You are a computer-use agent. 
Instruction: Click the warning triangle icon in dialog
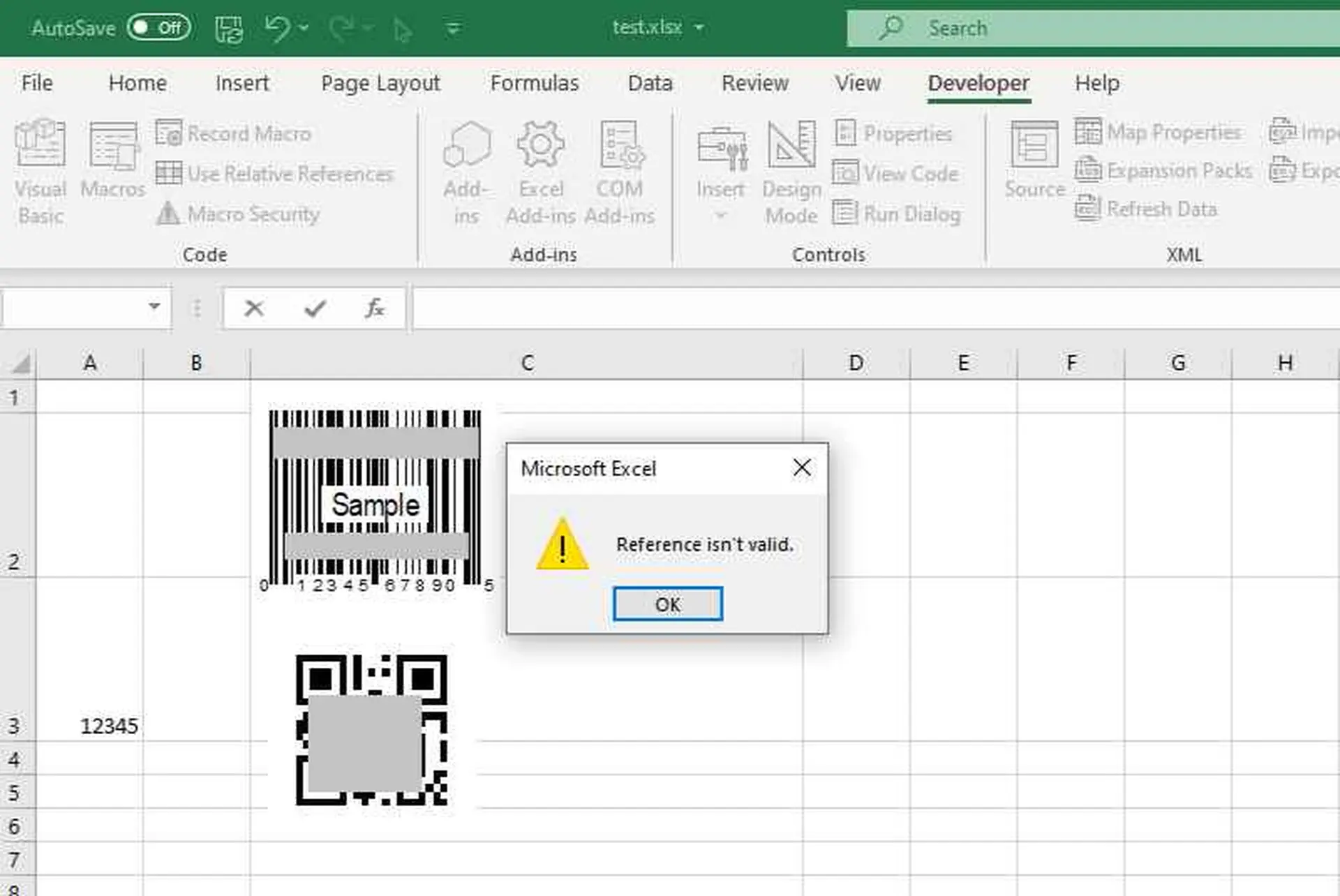(563, 544)
